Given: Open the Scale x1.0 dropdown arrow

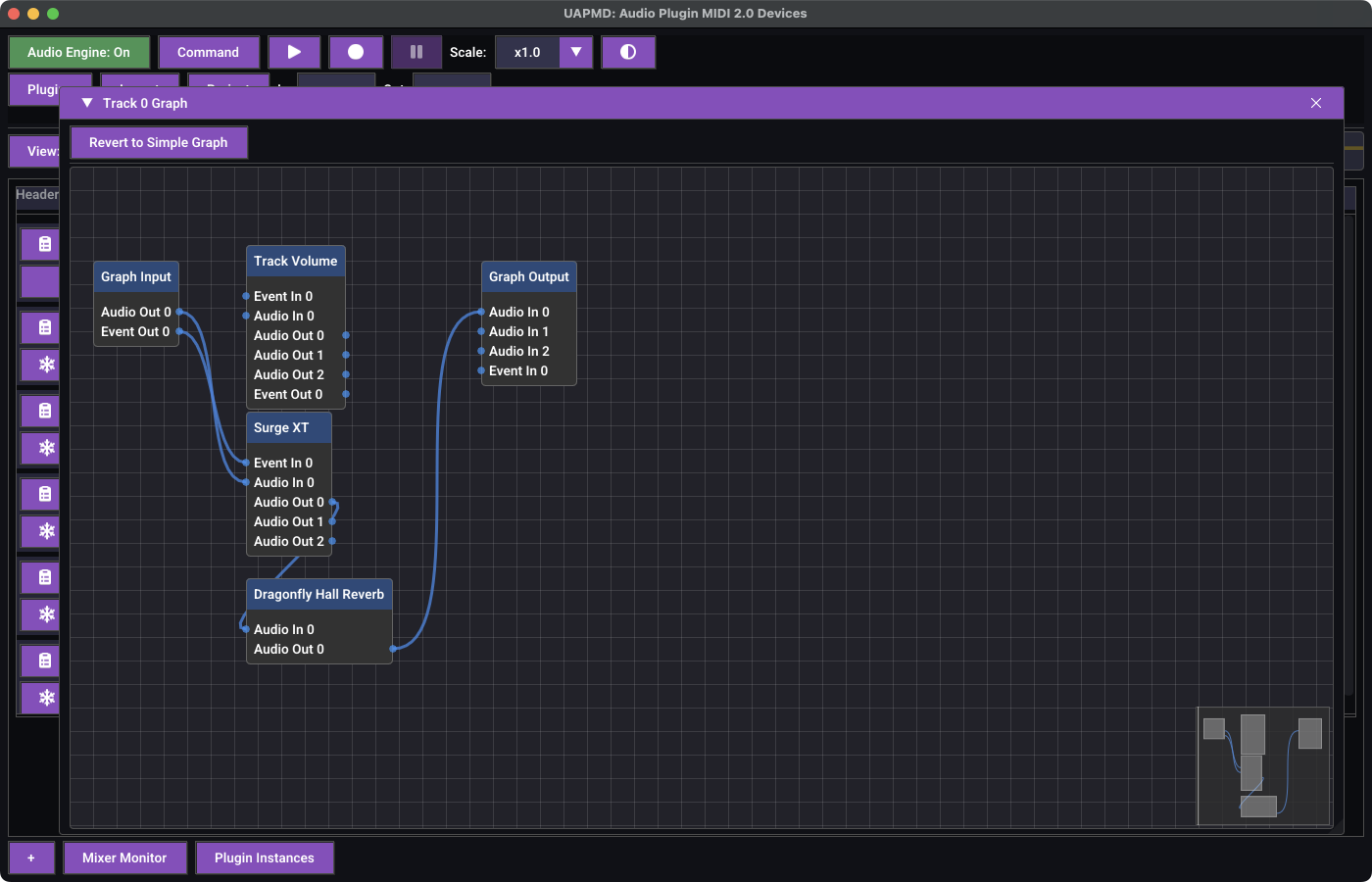Looking at the screenshot, I should point(576,52).
